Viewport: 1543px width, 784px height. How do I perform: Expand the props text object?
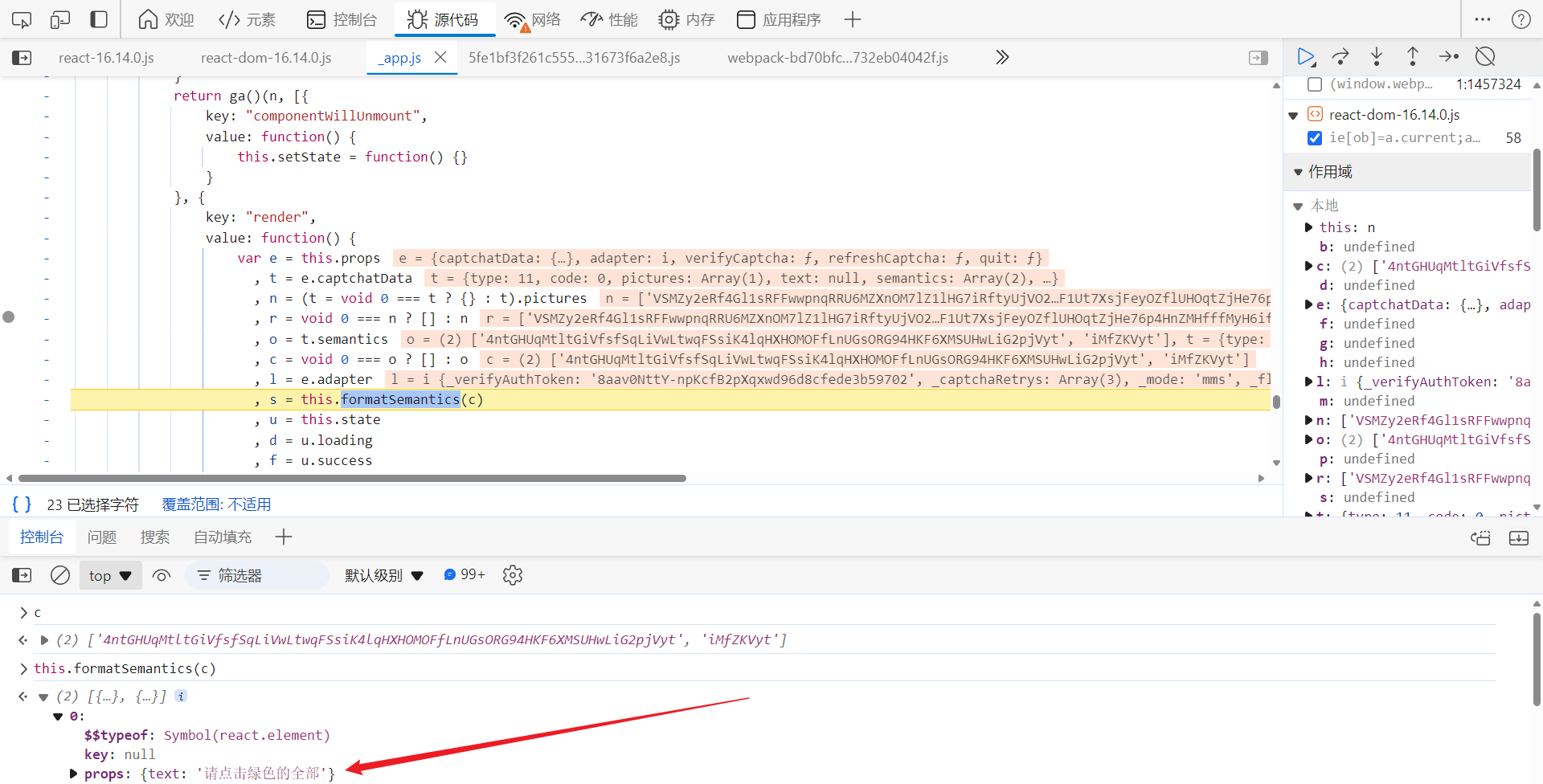click(74, 774)
